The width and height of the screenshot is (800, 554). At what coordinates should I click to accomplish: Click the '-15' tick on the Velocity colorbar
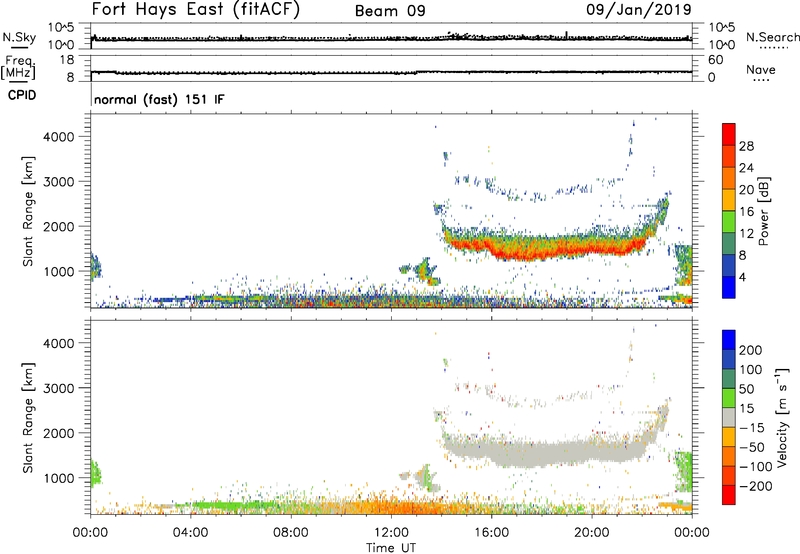[x=752, y=428]
